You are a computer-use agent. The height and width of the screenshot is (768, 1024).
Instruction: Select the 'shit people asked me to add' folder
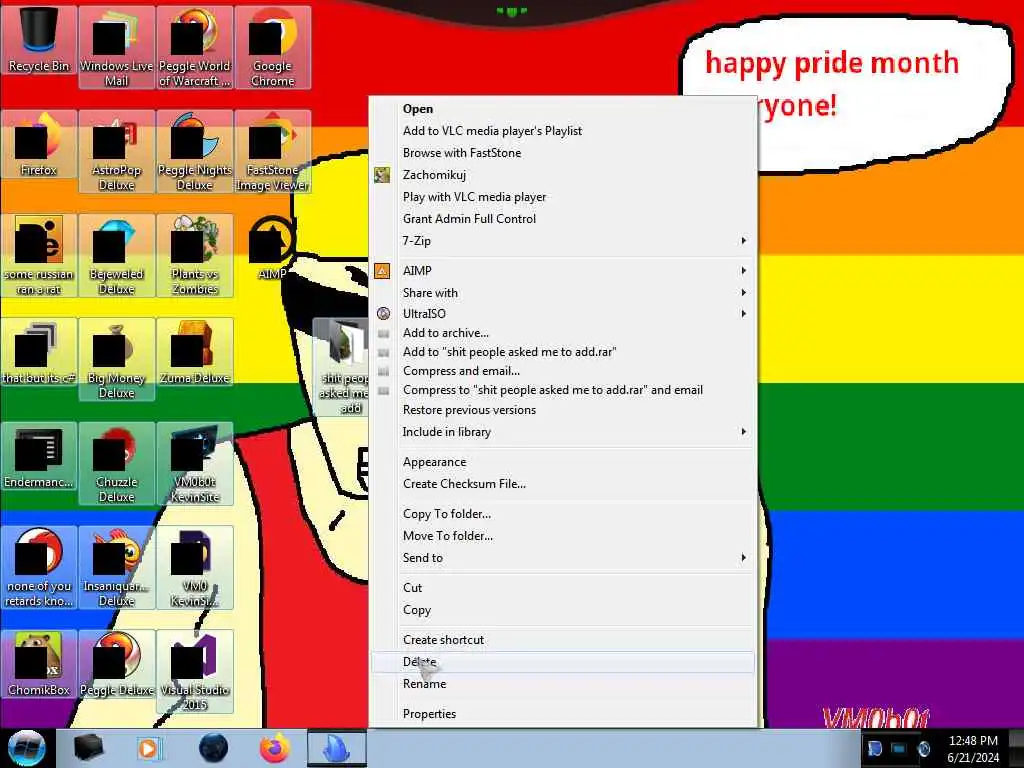[341, 366]
